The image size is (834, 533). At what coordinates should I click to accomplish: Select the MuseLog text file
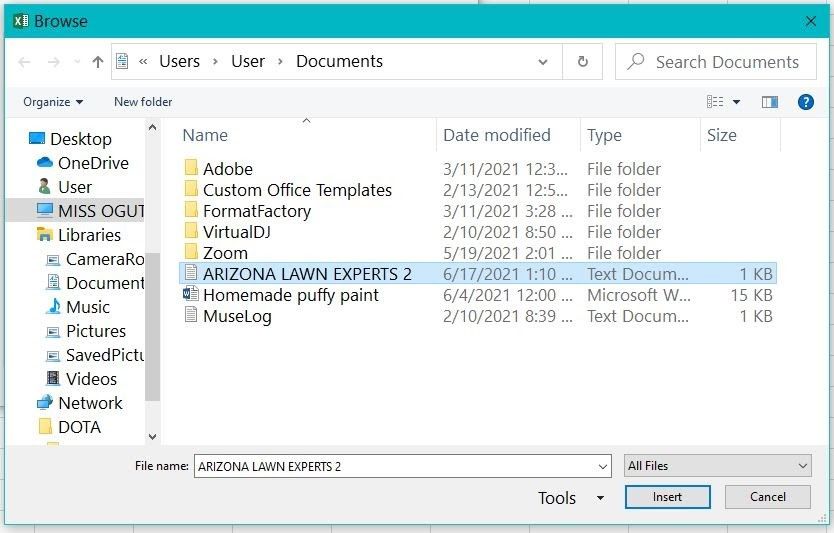478,315
